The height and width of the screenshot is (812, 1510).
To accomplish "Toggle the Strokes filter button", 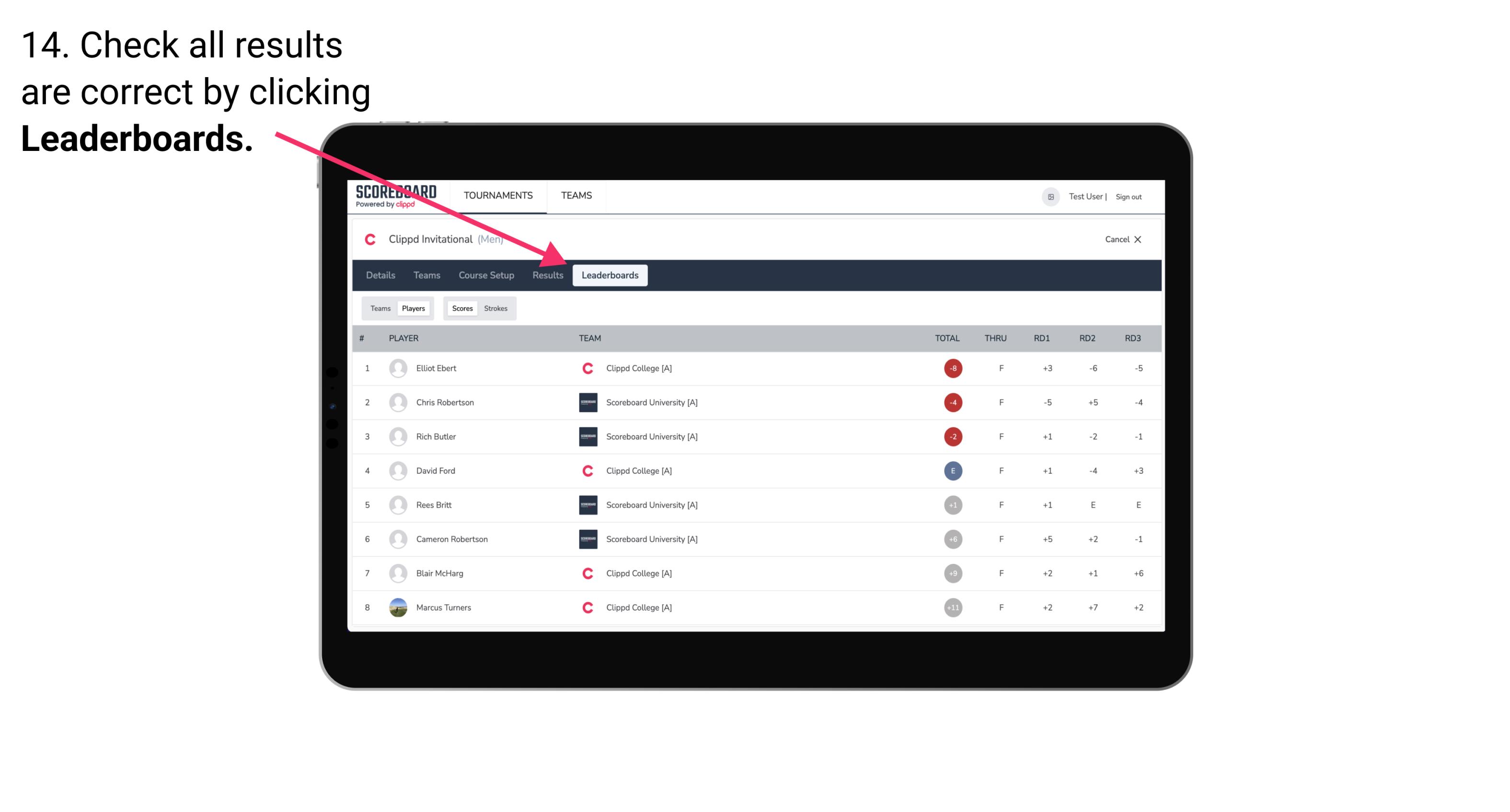I will 496,308.
